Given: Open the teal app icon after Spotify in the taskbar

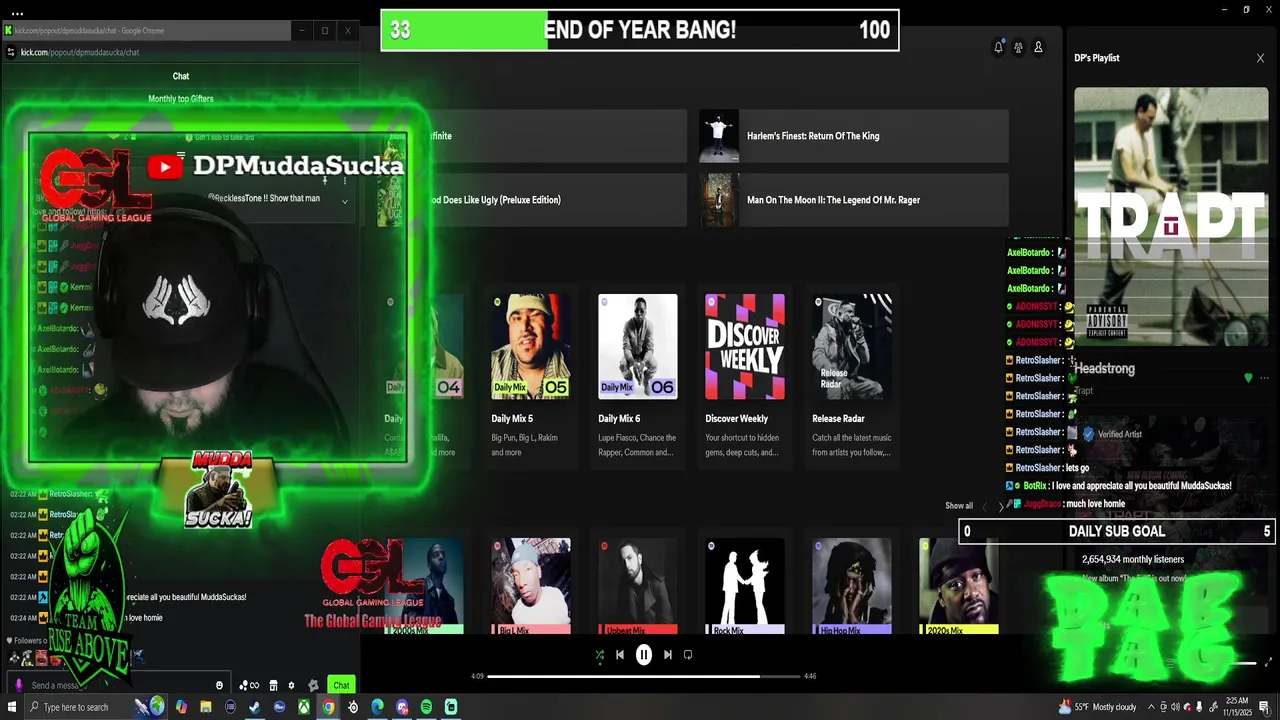Looking at the screenshot, I should [451, 707].
